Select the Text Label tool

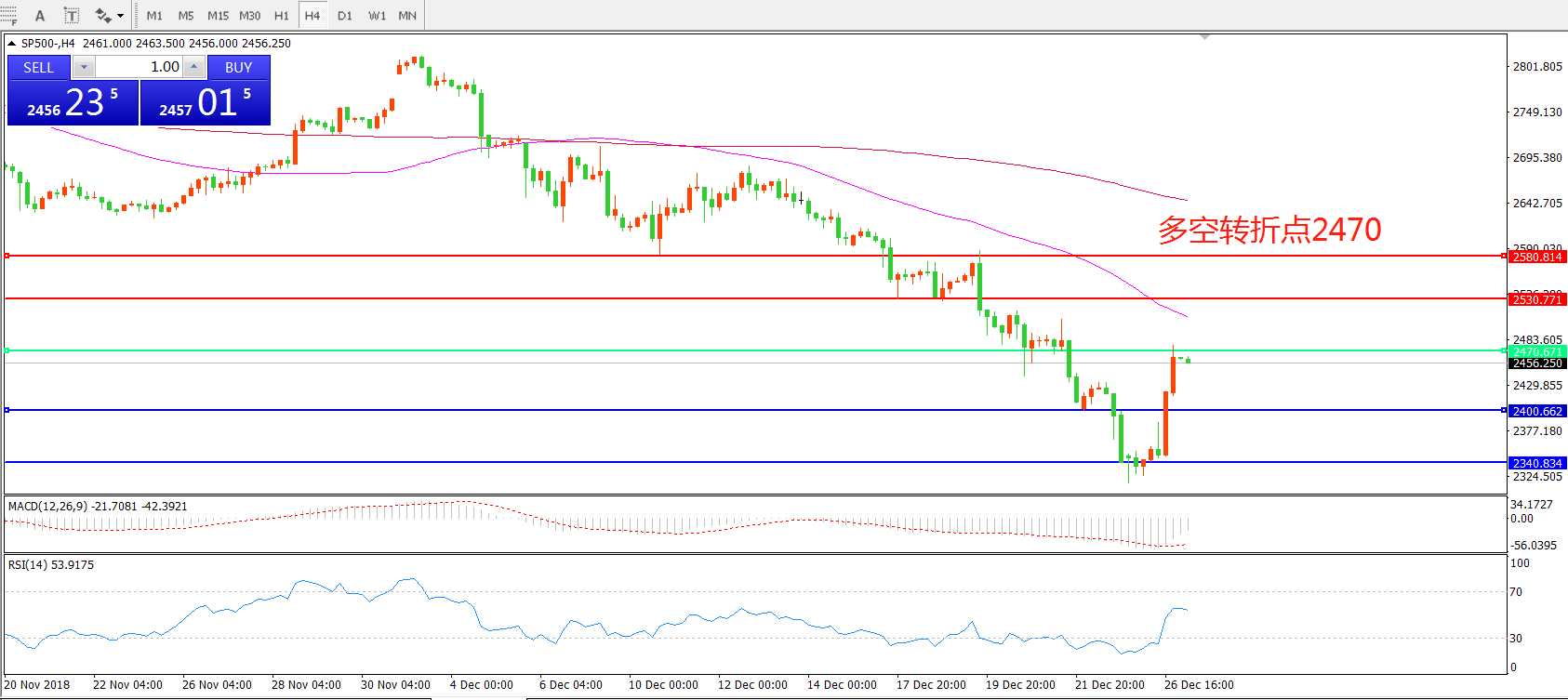coord(72,16)
